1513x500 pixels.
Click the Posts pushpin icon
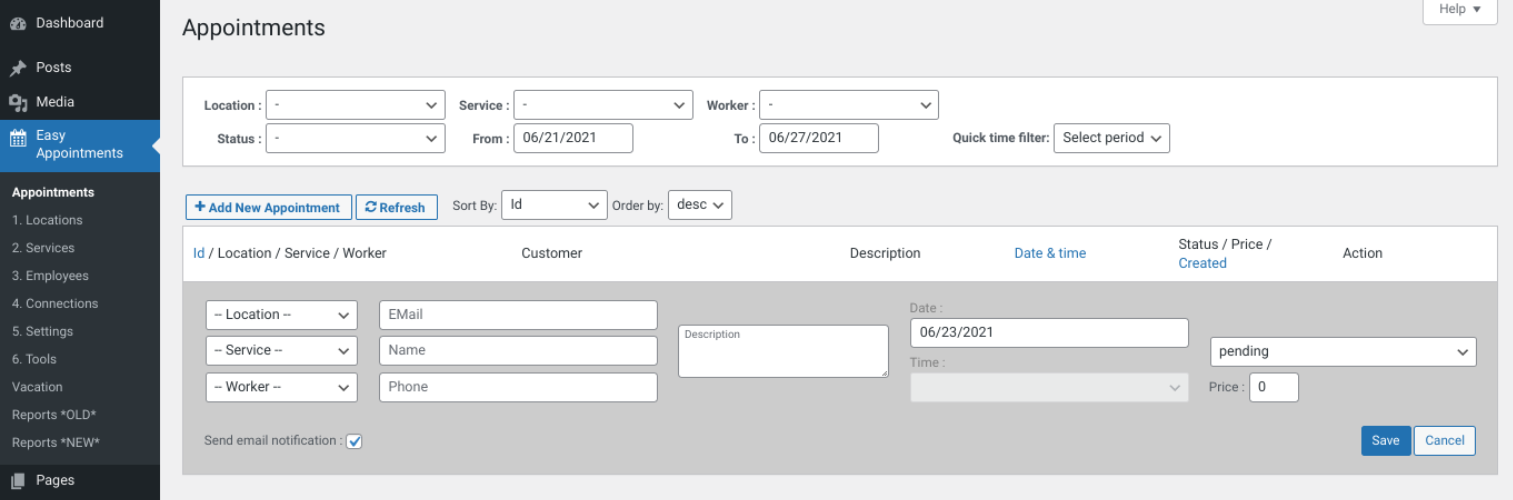(x=18, y=68)
